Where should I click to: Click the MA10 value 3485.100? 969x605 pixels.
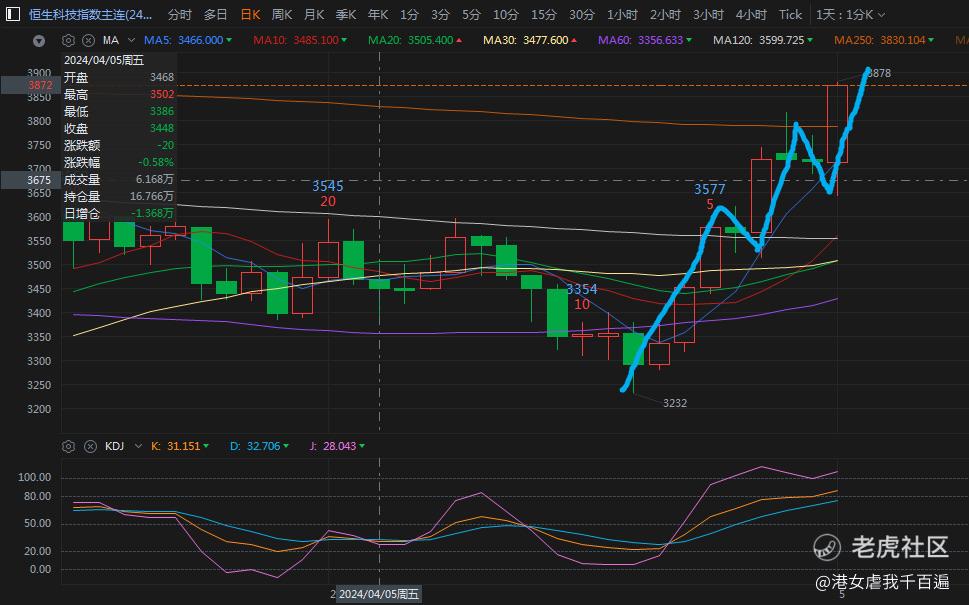tap(316, 40)
